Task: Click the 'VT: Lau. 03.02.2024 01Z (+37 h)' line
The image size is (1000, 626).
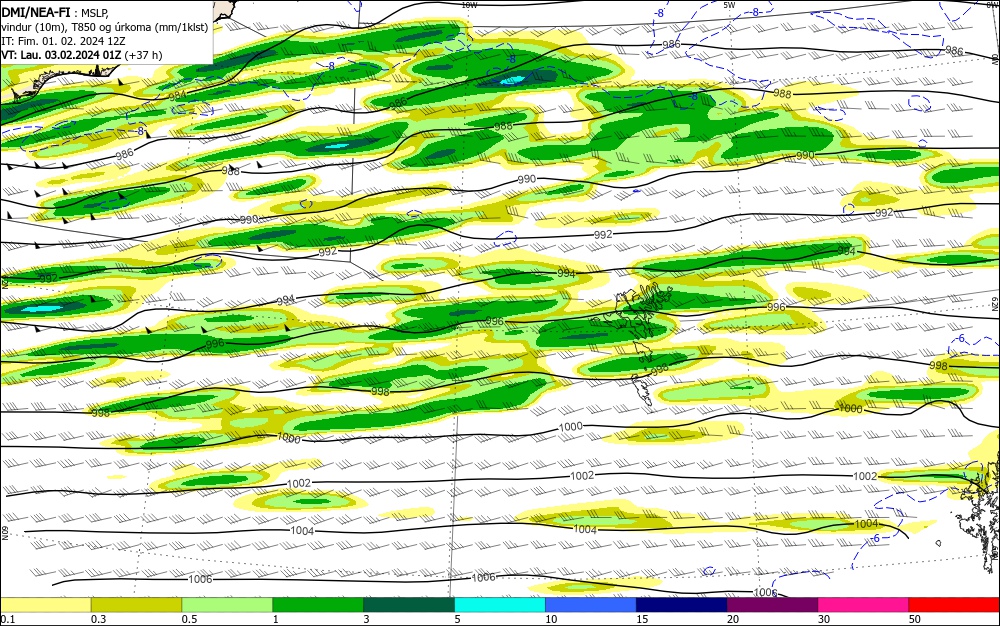Action: [x=82, y=55]
